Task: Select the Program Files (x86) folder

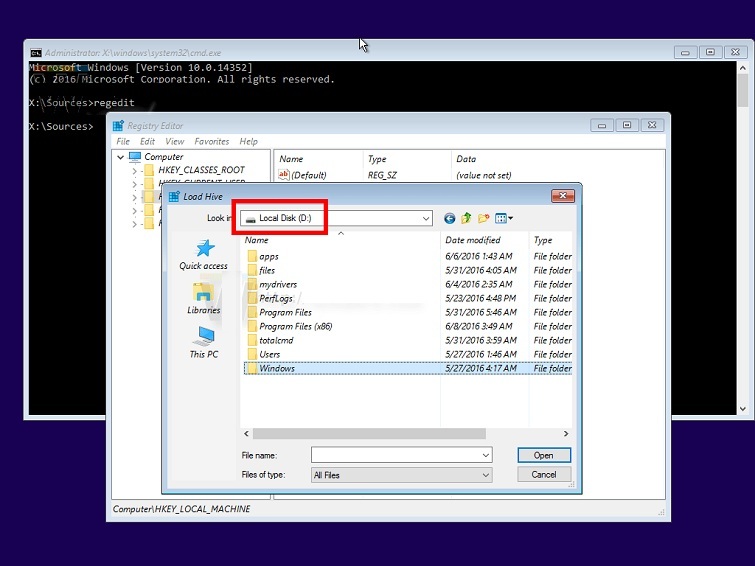Action: pos(295,326)
